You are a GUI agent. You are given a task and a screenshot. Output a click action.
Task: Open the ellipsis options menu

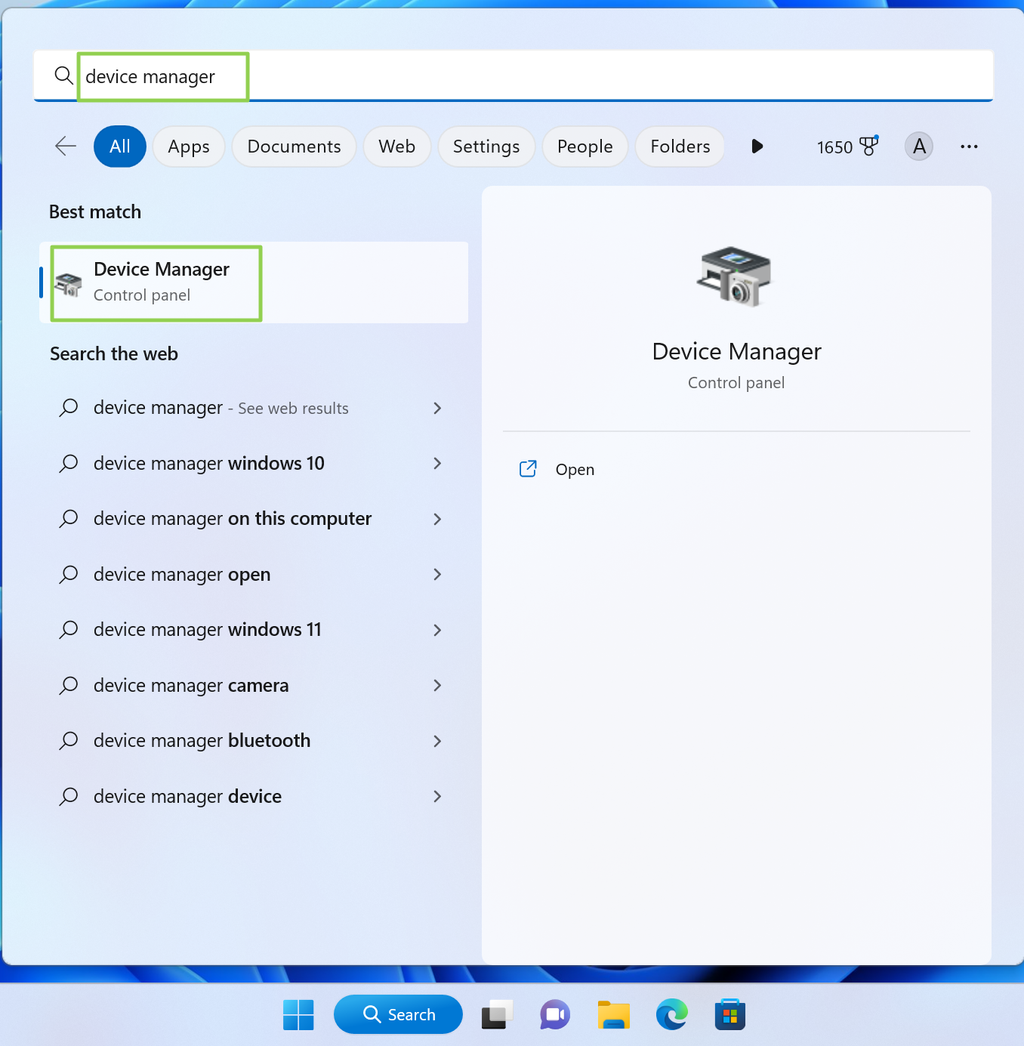tap(968, 146)
